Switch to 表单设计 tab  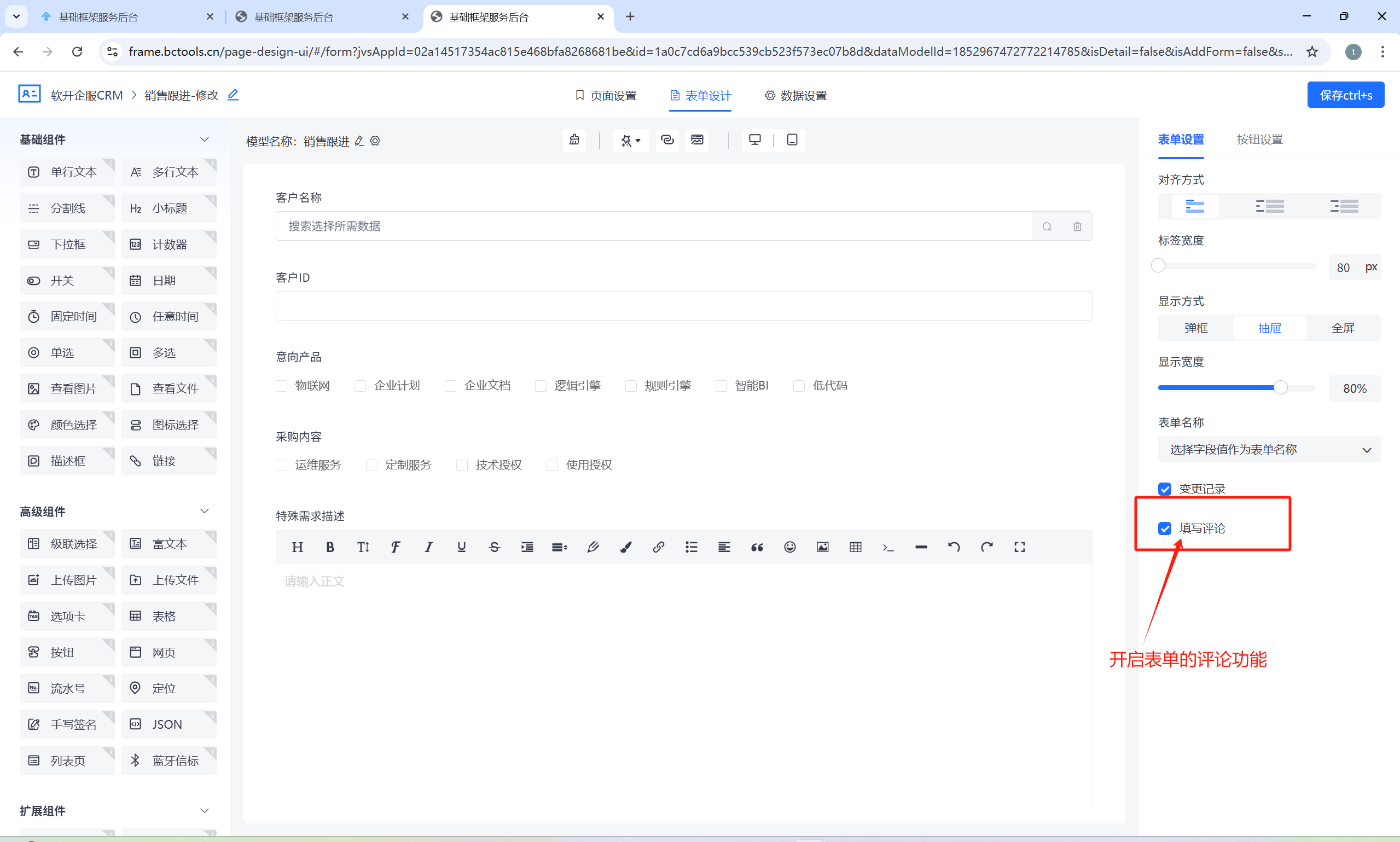point(701,95)
